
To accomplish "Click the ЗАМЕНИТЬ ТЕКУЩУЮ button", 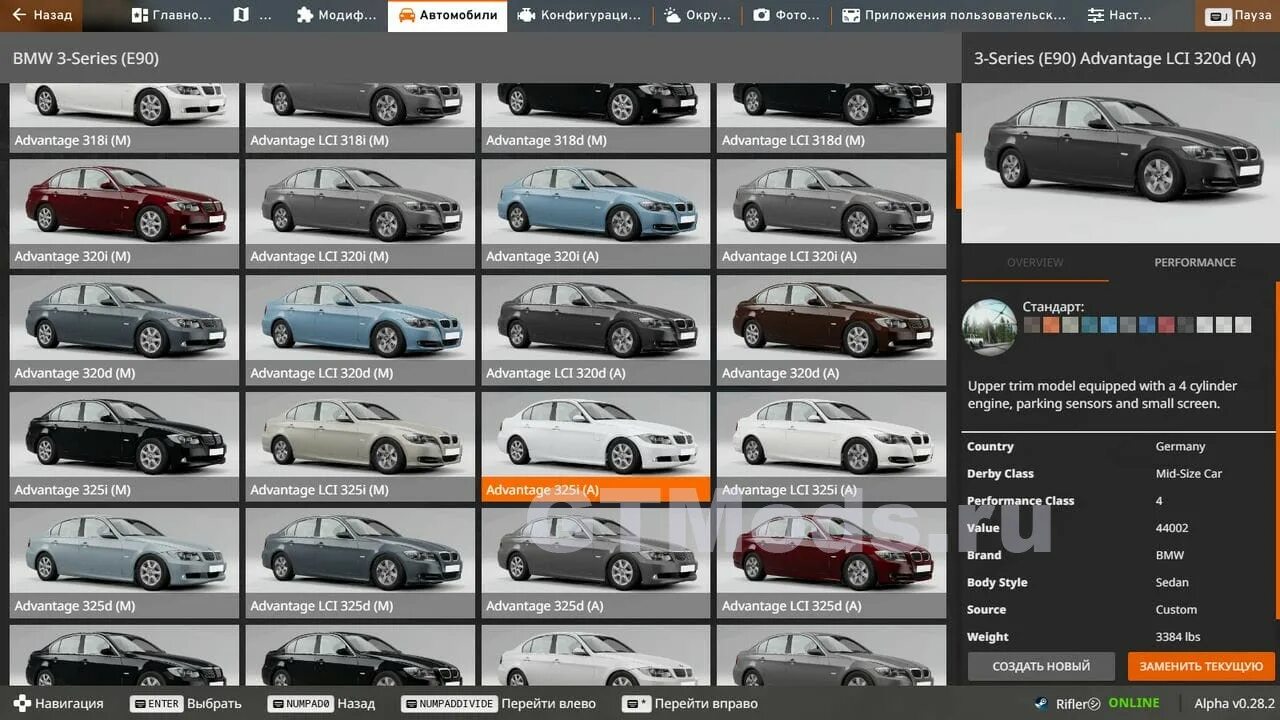I will [1201, 666].
